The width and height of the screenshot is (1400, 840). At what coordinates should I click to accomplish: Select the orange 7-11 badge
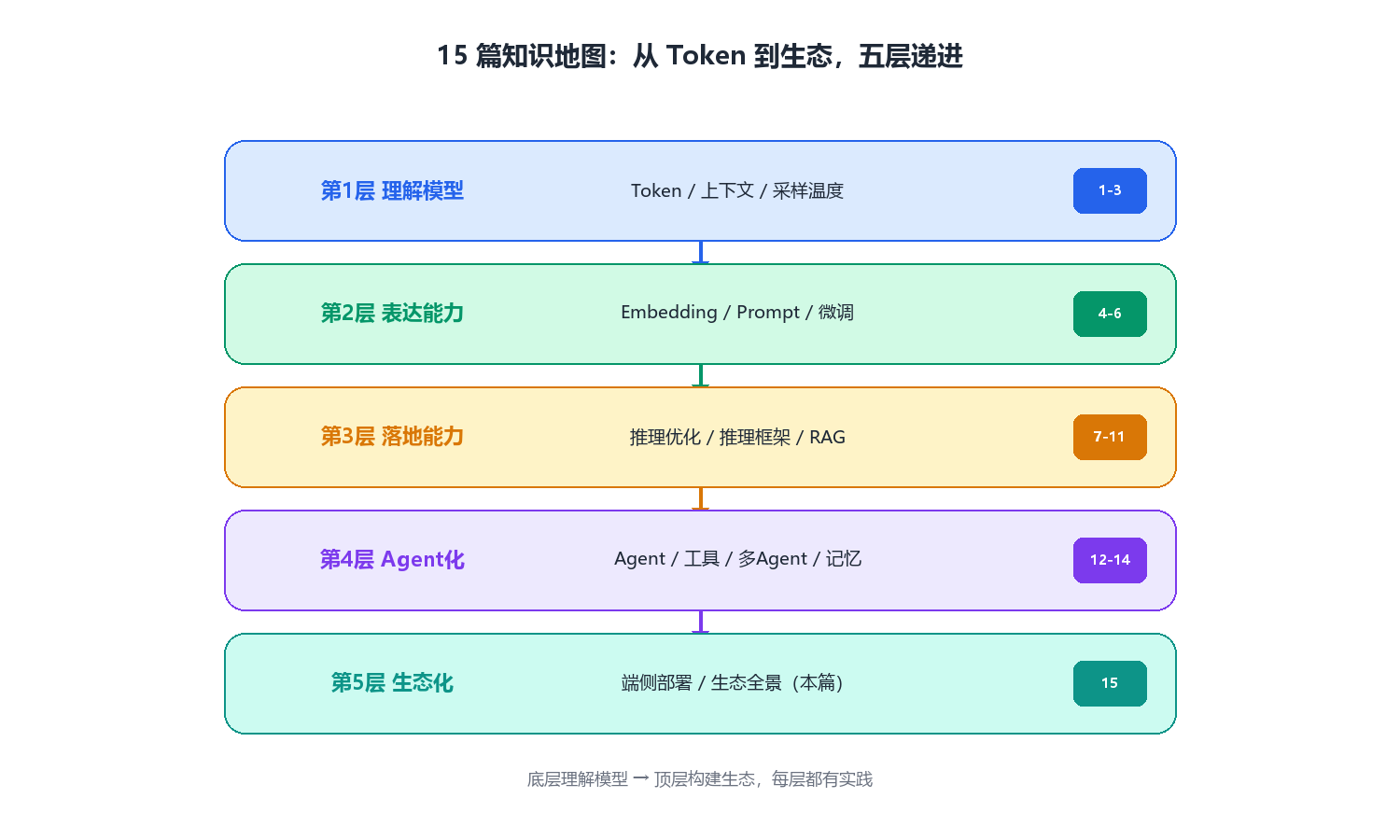[1110, 437]
